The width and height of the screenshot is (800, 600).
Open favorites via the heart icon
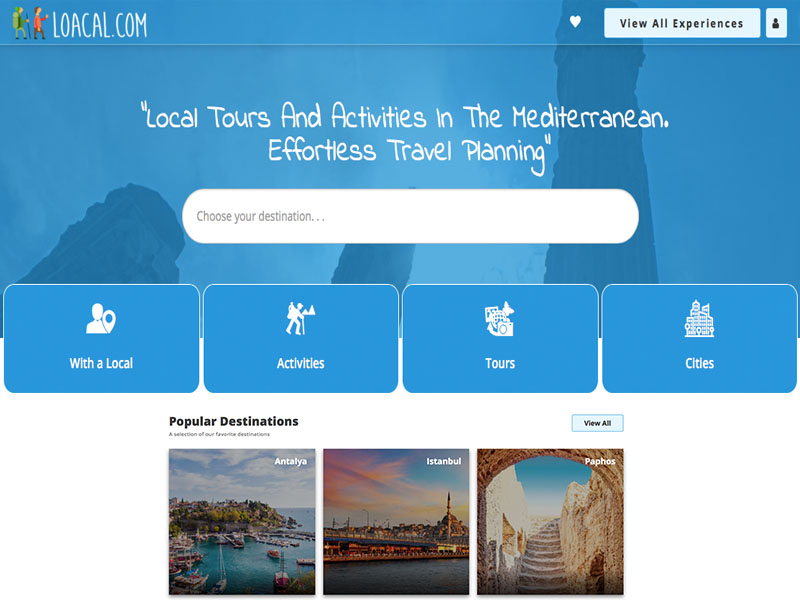pos(575,22)
